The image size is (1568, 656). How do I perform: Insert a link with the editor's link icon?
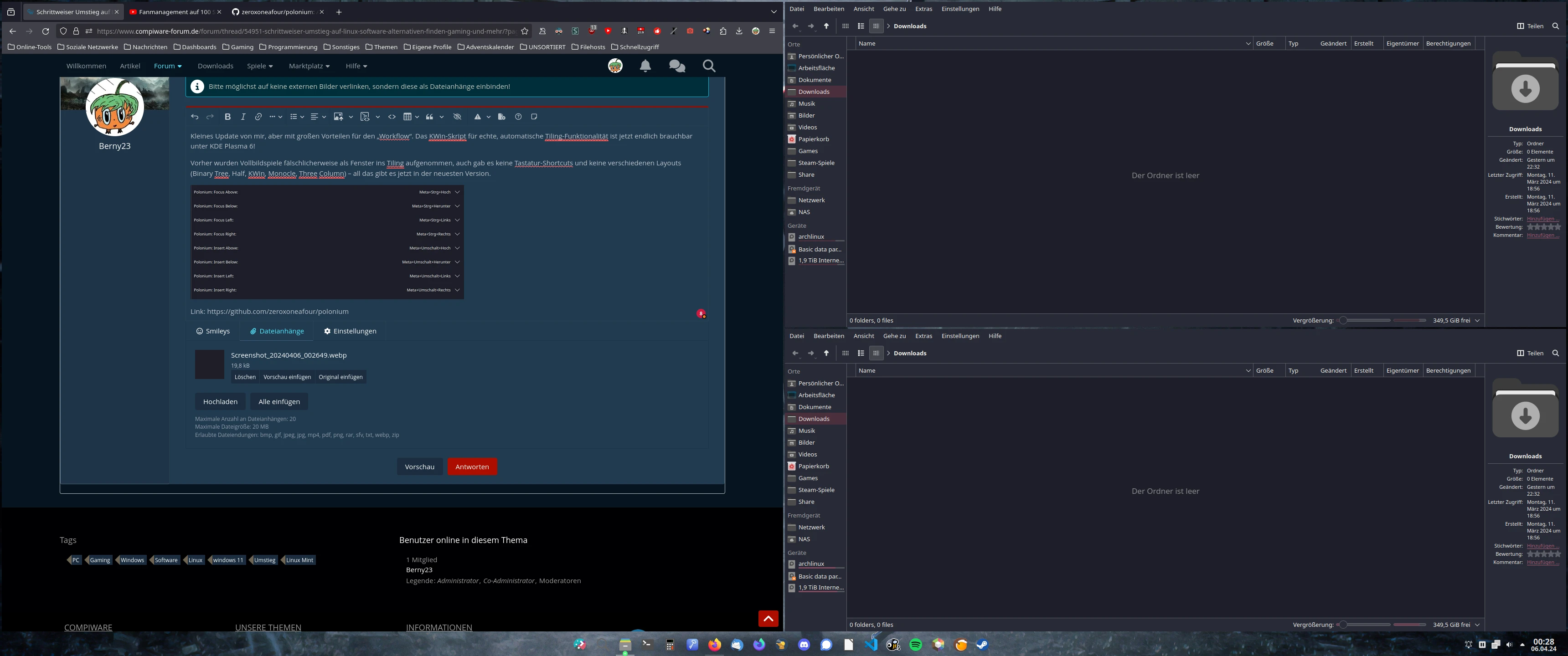pos(258,117)
